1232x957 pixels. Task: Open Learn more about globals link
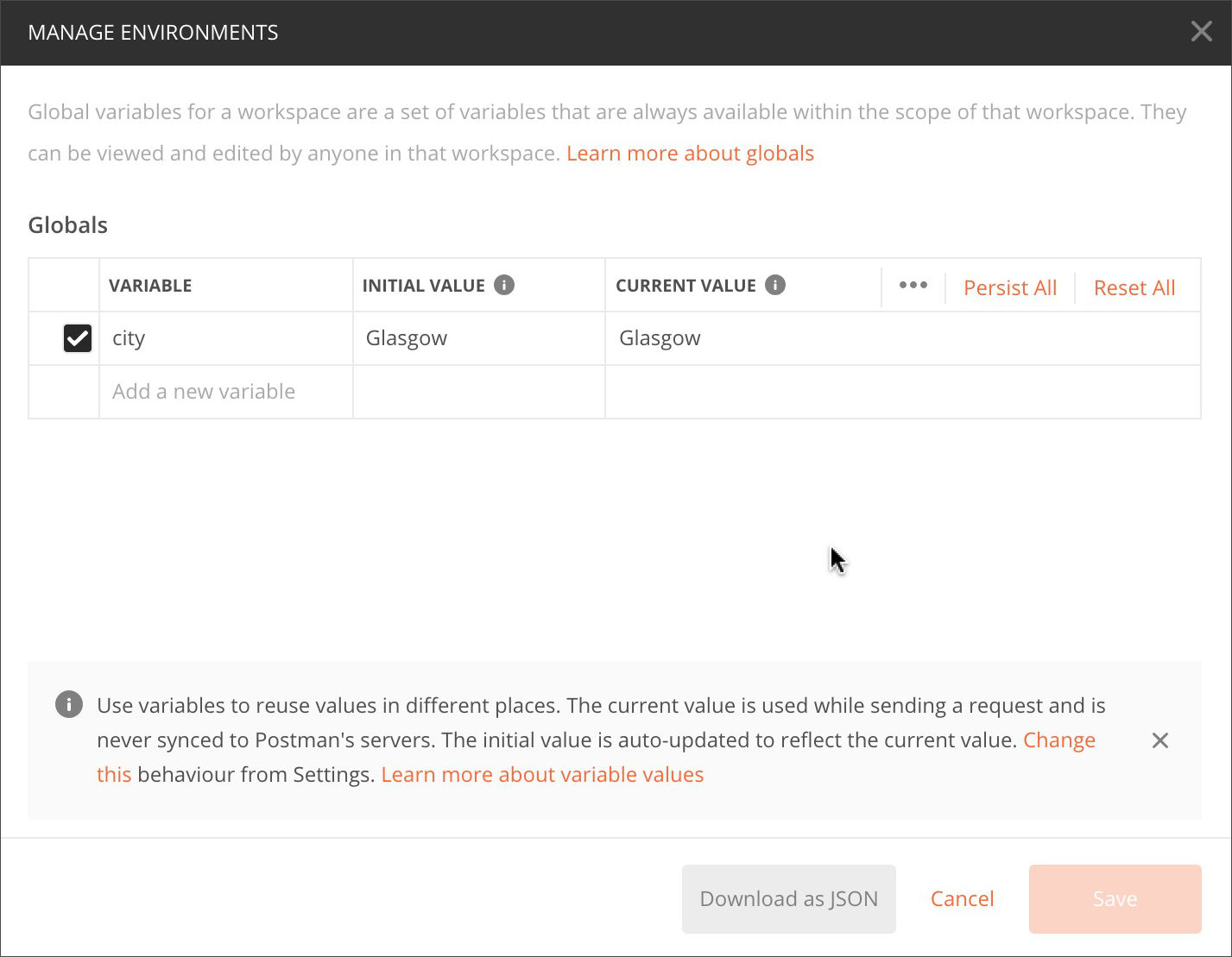coord(690,154)
